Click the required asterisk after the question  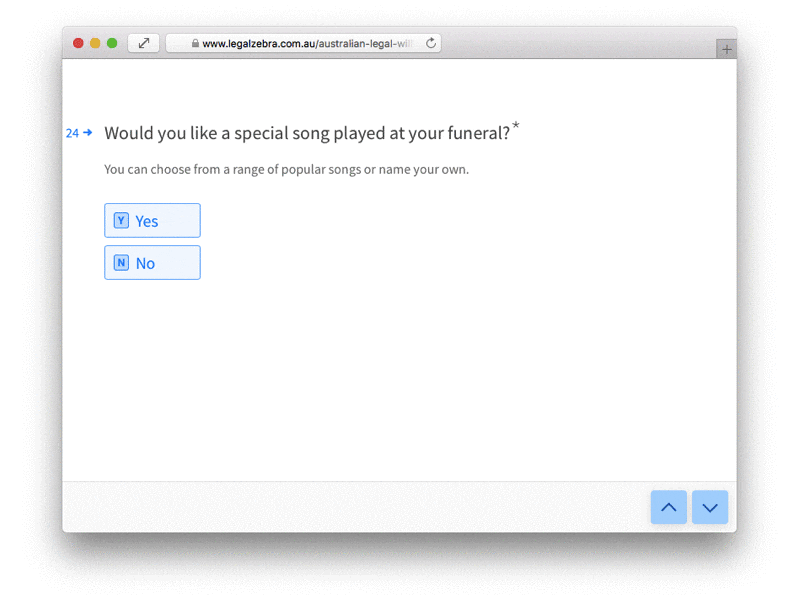click(516, 126)
